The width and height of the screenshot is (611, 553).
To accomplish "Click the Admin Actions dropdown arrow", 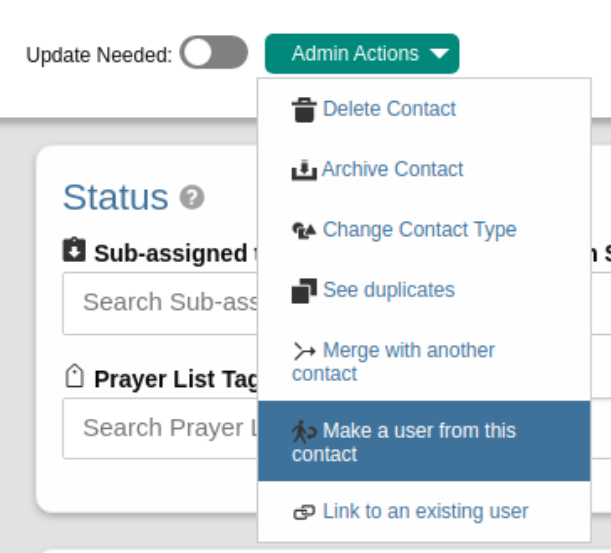I will [440, 54].
